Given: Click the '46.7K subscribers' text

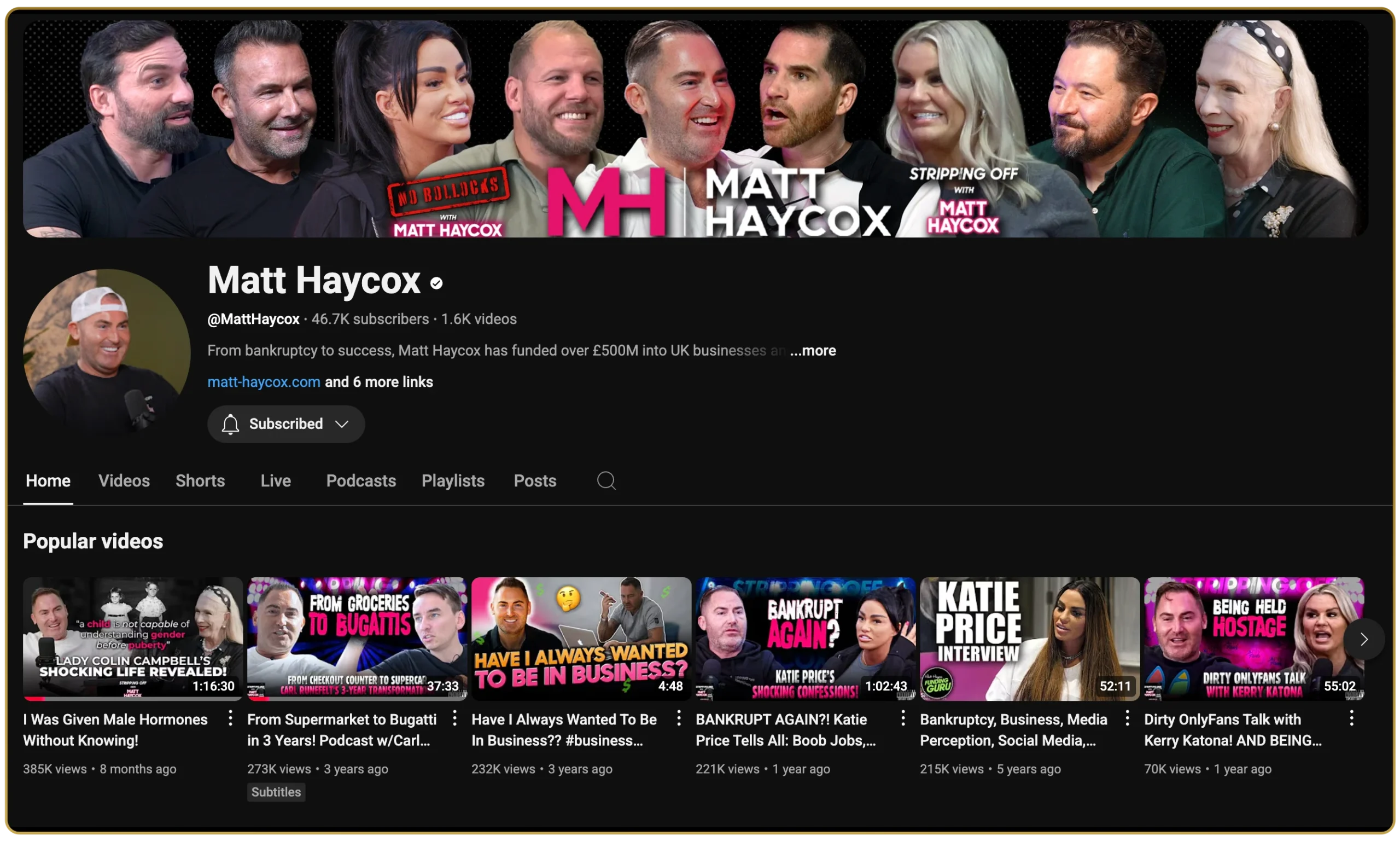Looking at the screenshot, I should point(370,319).
